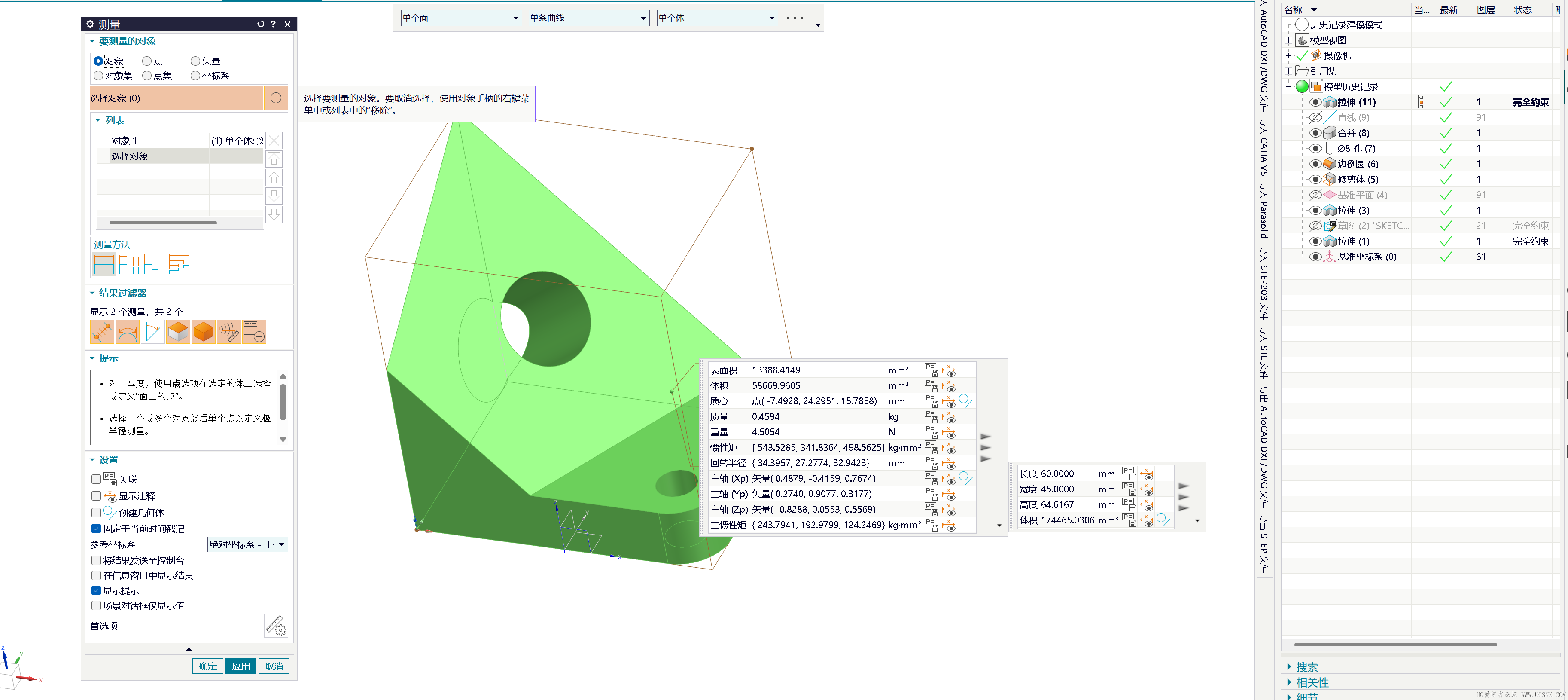Expand the 搜索 panel
1568x700 pixels.
click(x=1288, y=667)
